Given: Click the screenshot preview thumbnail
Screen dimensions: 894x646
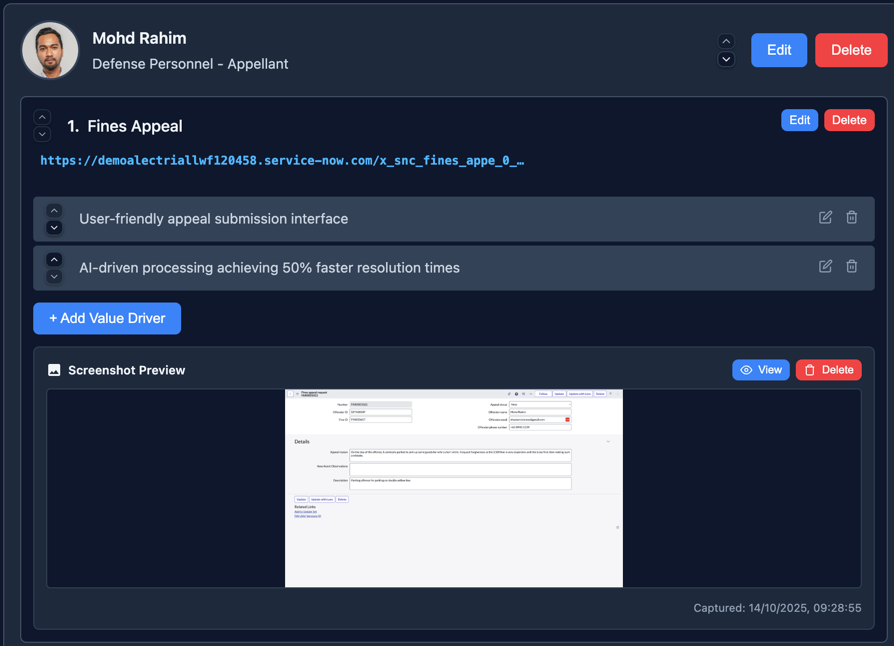Looking at the screenshot, I should (453, 487).
